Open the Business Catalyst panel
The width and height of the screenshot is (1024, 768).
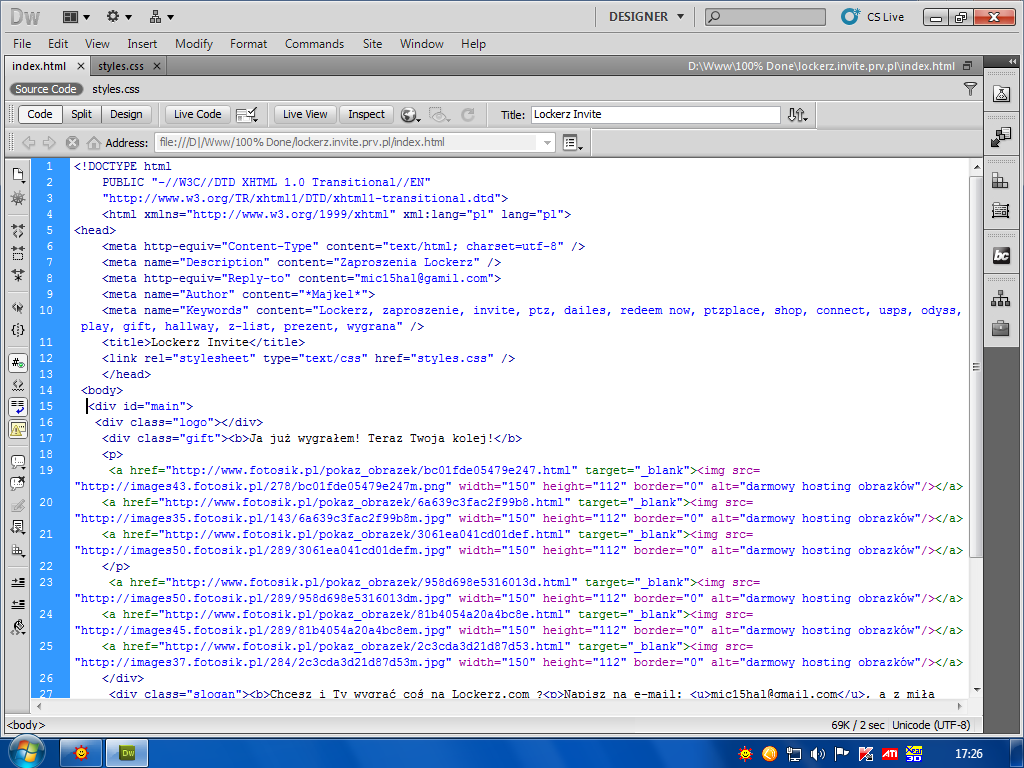point(1001,255)
